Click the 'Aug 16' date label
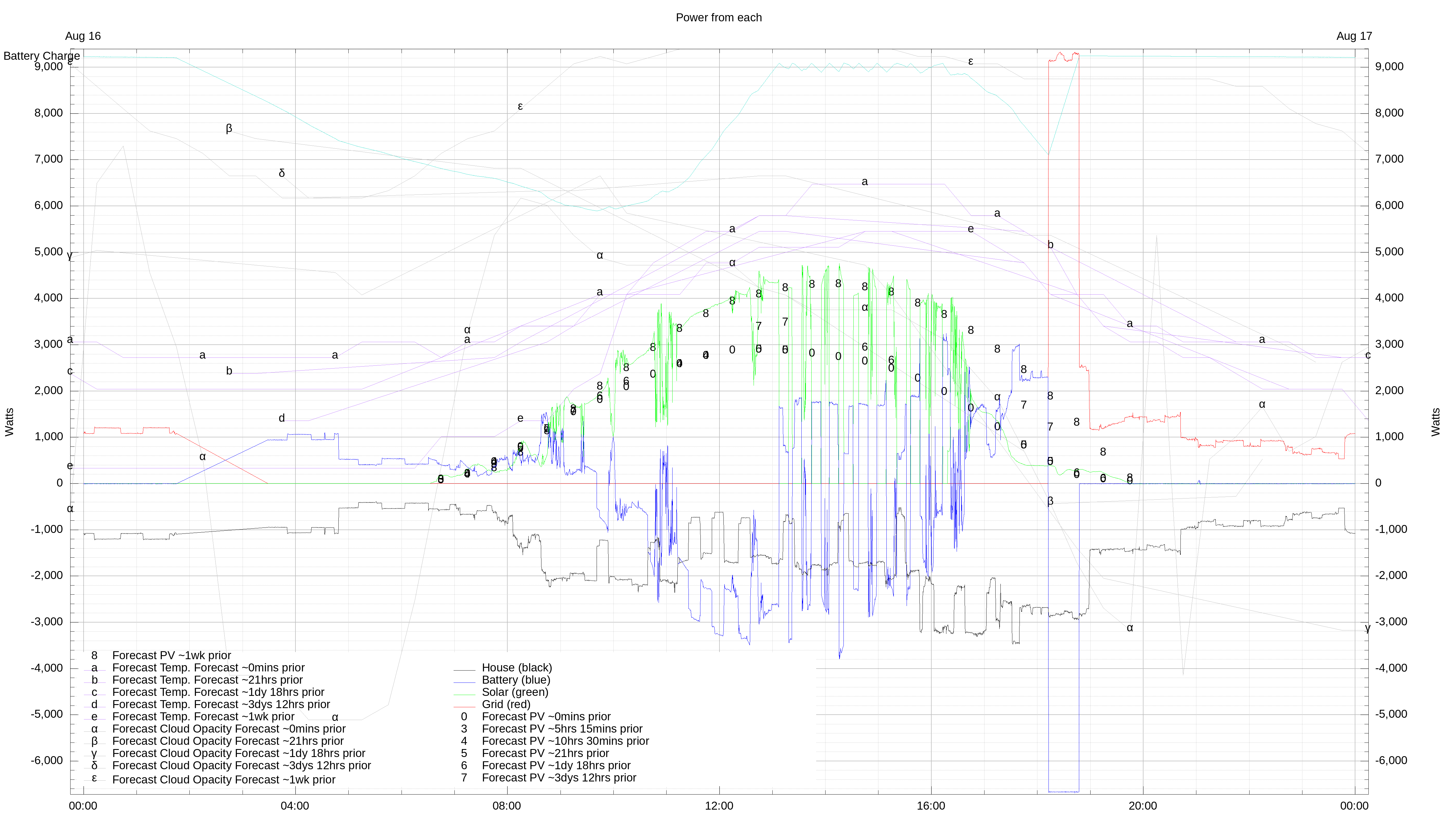 [83, 36]
